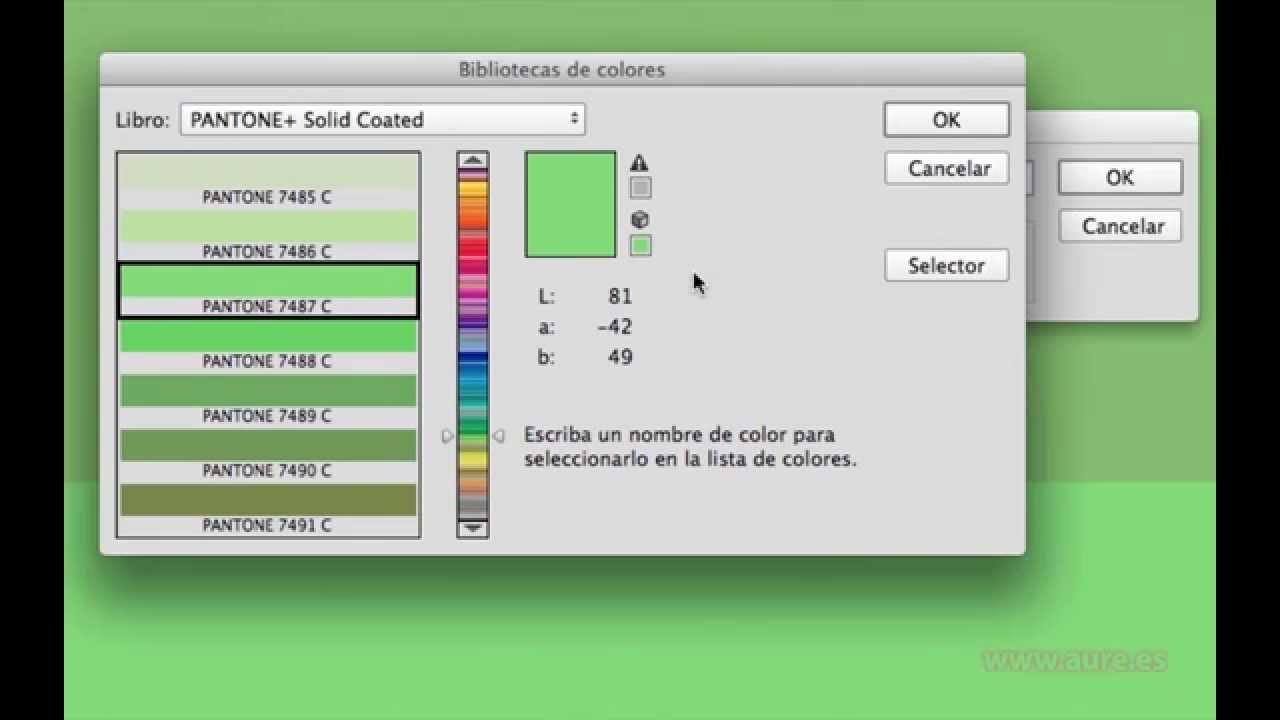Click the Bibliotecas de colores title bar
This screenshot has width=1280, height=720.
pyautogui.click(x=562, y=69)
